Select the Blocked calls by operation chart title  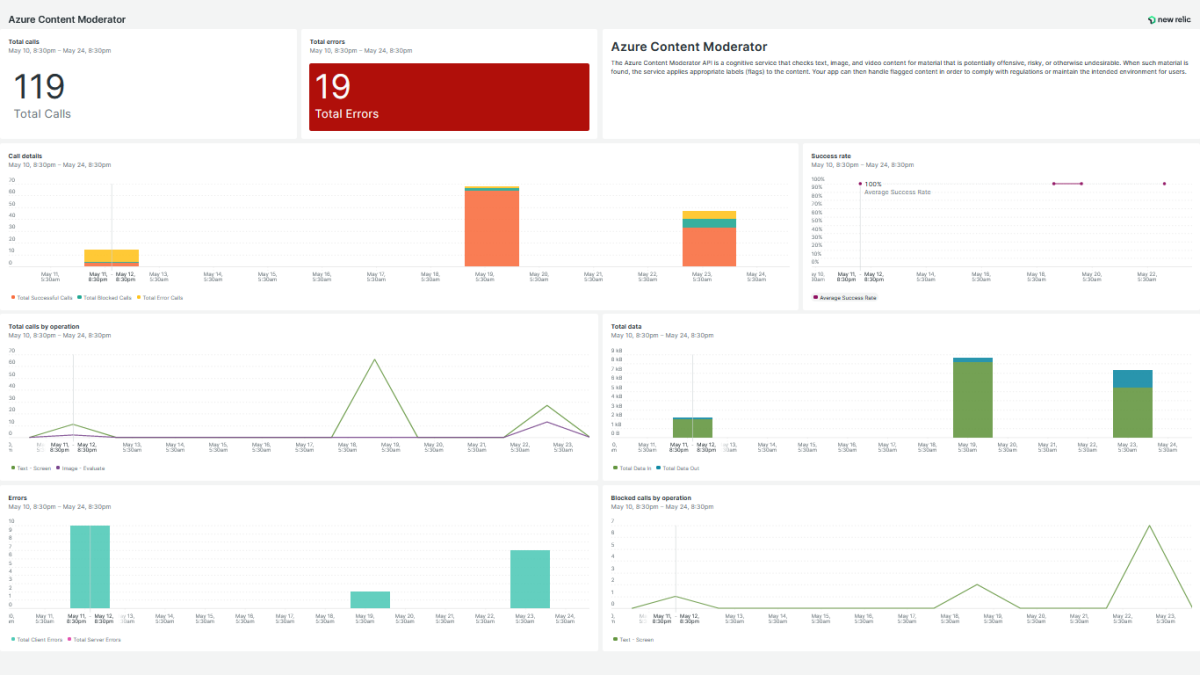(651, 497)
